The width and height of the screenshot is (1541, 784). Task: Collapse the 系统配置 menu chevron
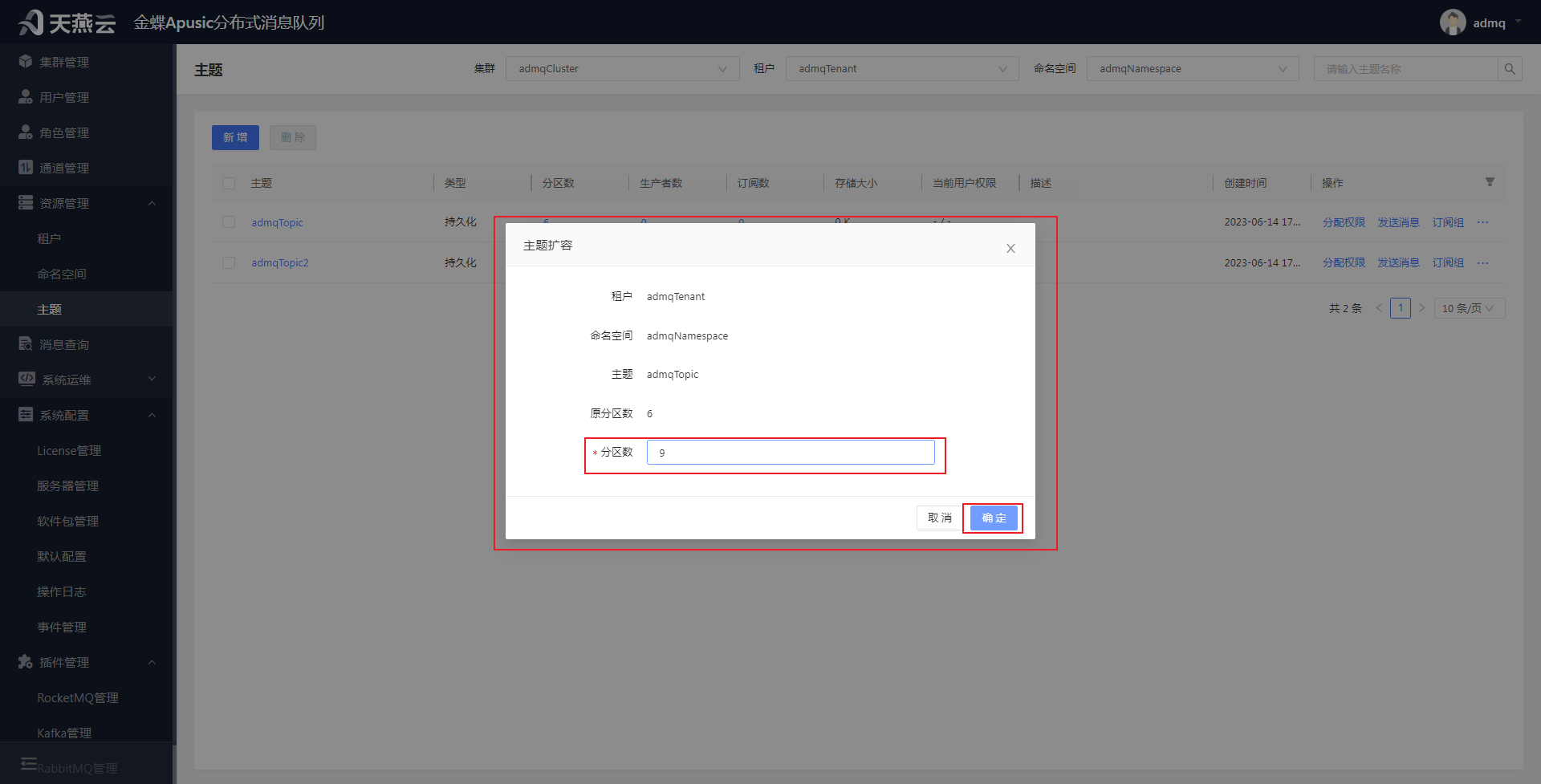pos(152,415)
